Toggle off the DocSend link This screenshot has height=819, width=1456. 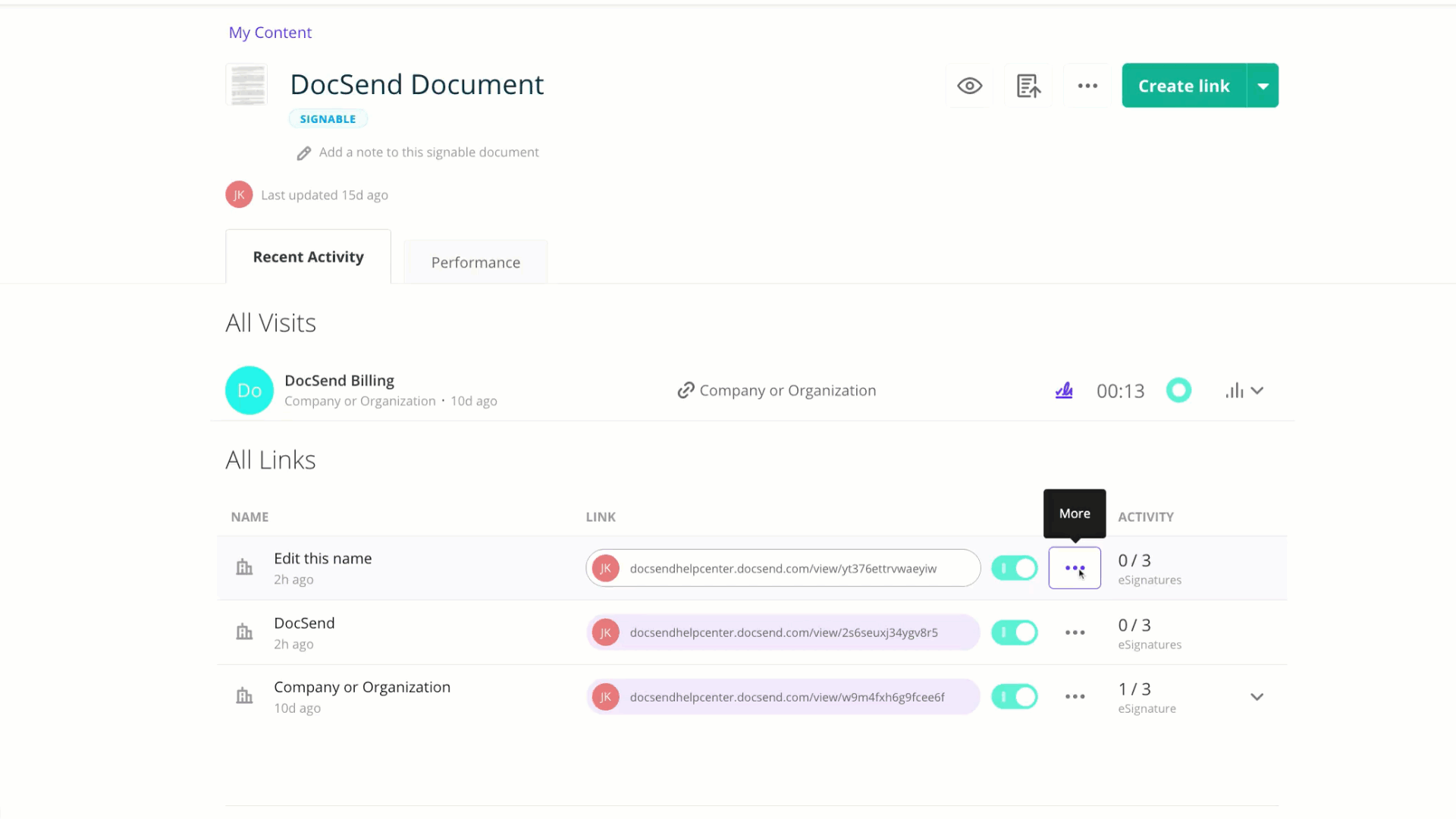(1014, 632)
